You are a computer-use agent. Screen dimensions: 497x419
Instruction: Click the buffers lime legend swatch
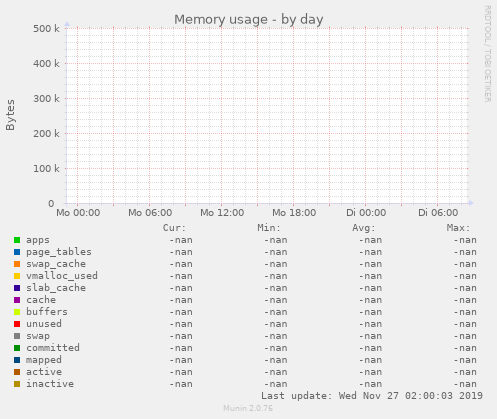point(17,312)
